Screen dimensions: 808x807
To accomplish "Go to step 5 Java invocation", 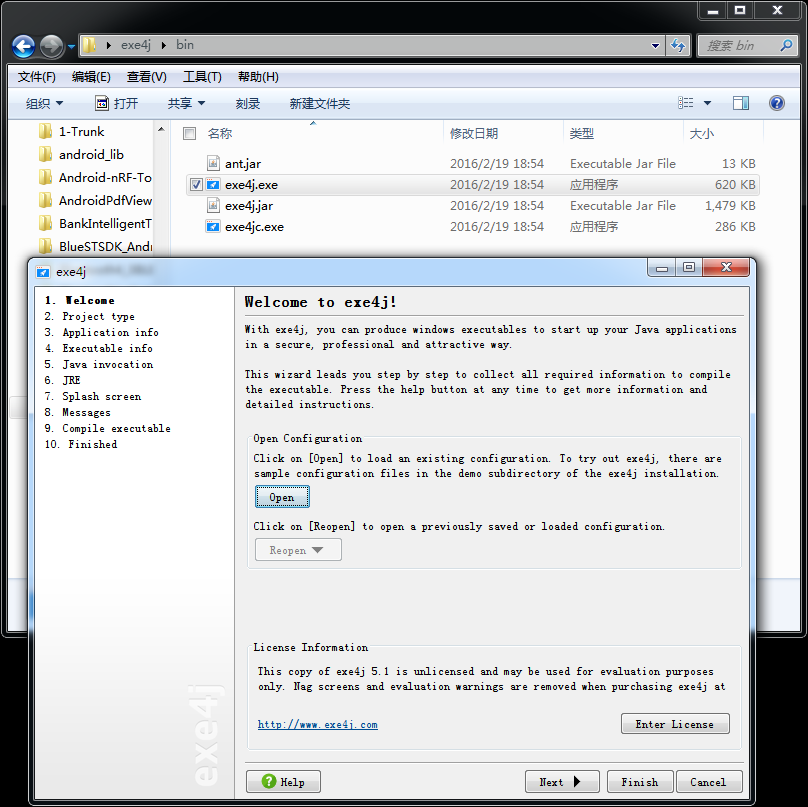I will [x=99, y=364].
